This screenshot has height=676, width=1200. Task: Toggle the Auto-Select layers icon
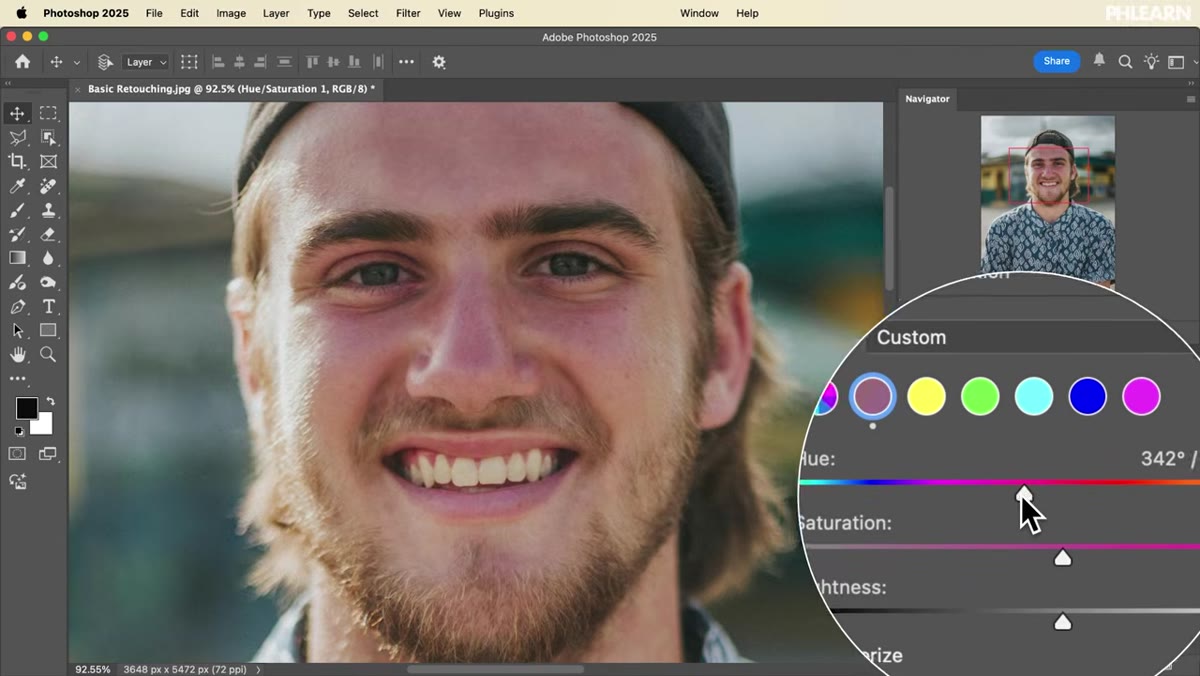coord(105,62)
